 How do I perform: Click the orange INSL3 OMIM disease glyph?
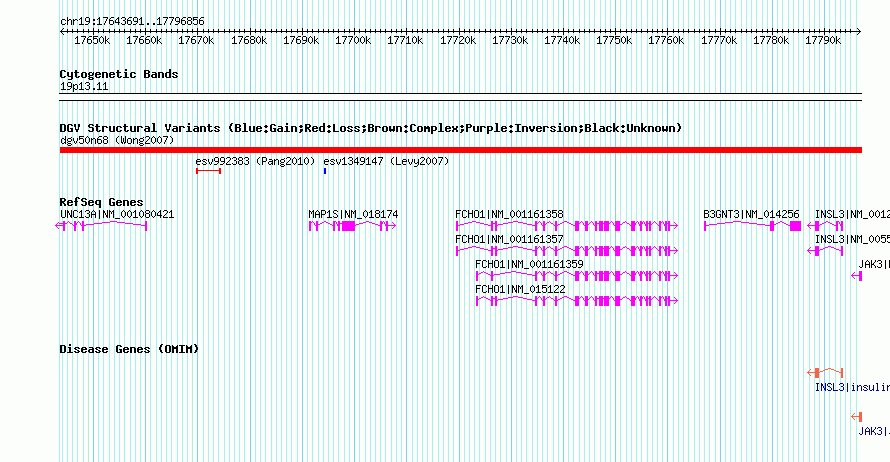(825, 373)
